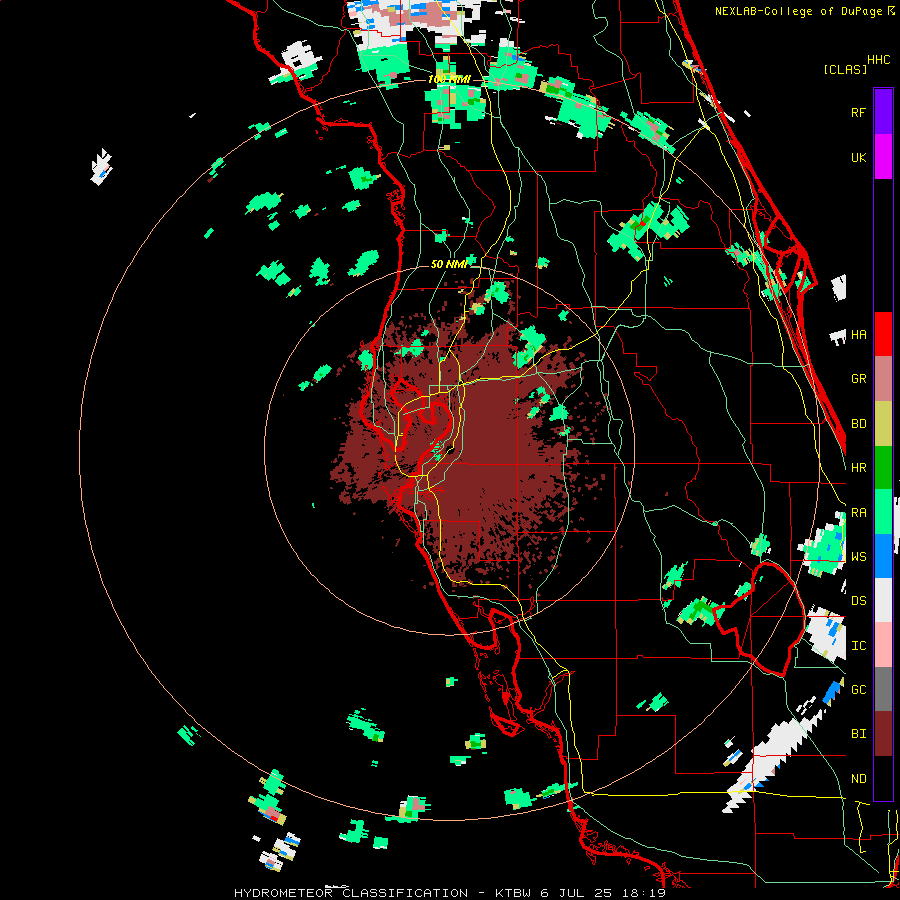Click the blue WS legend color swatch
Image resolution: width=900 pixels, height=900 pixels.
click(883, 556)
